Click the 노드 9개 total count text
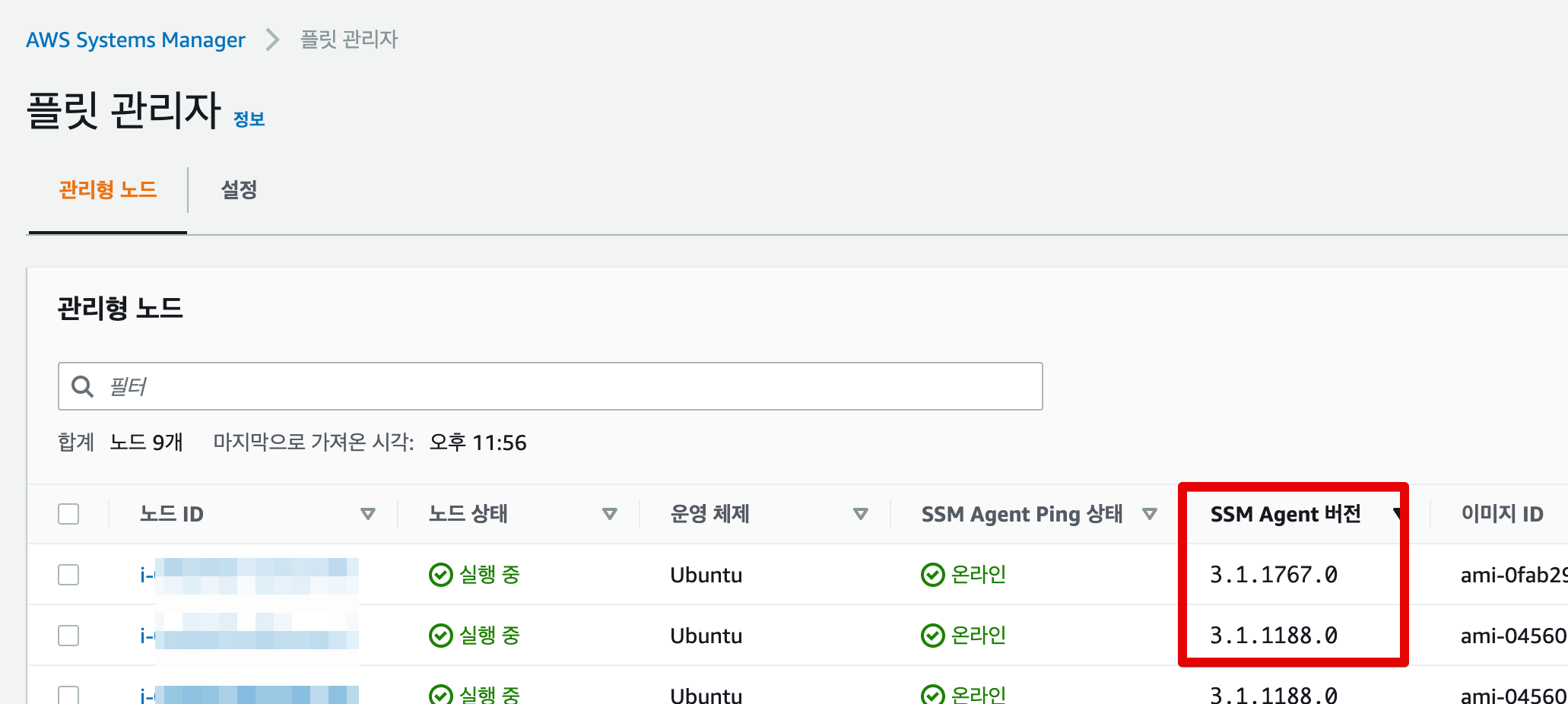The width and height of the screenshot is (1568, 704). click(x=147, y=442)
